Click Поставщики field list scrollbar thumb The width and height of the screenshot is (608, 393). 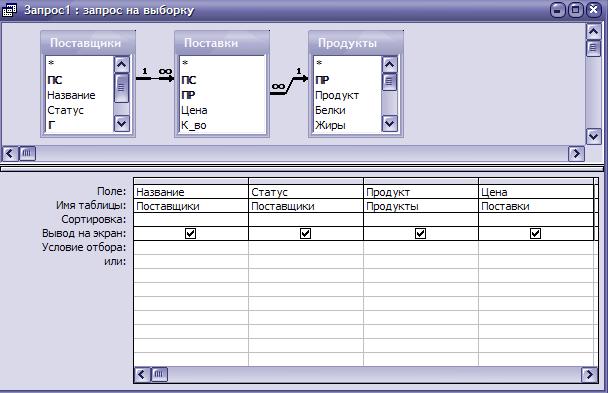[x=121, y=88]
